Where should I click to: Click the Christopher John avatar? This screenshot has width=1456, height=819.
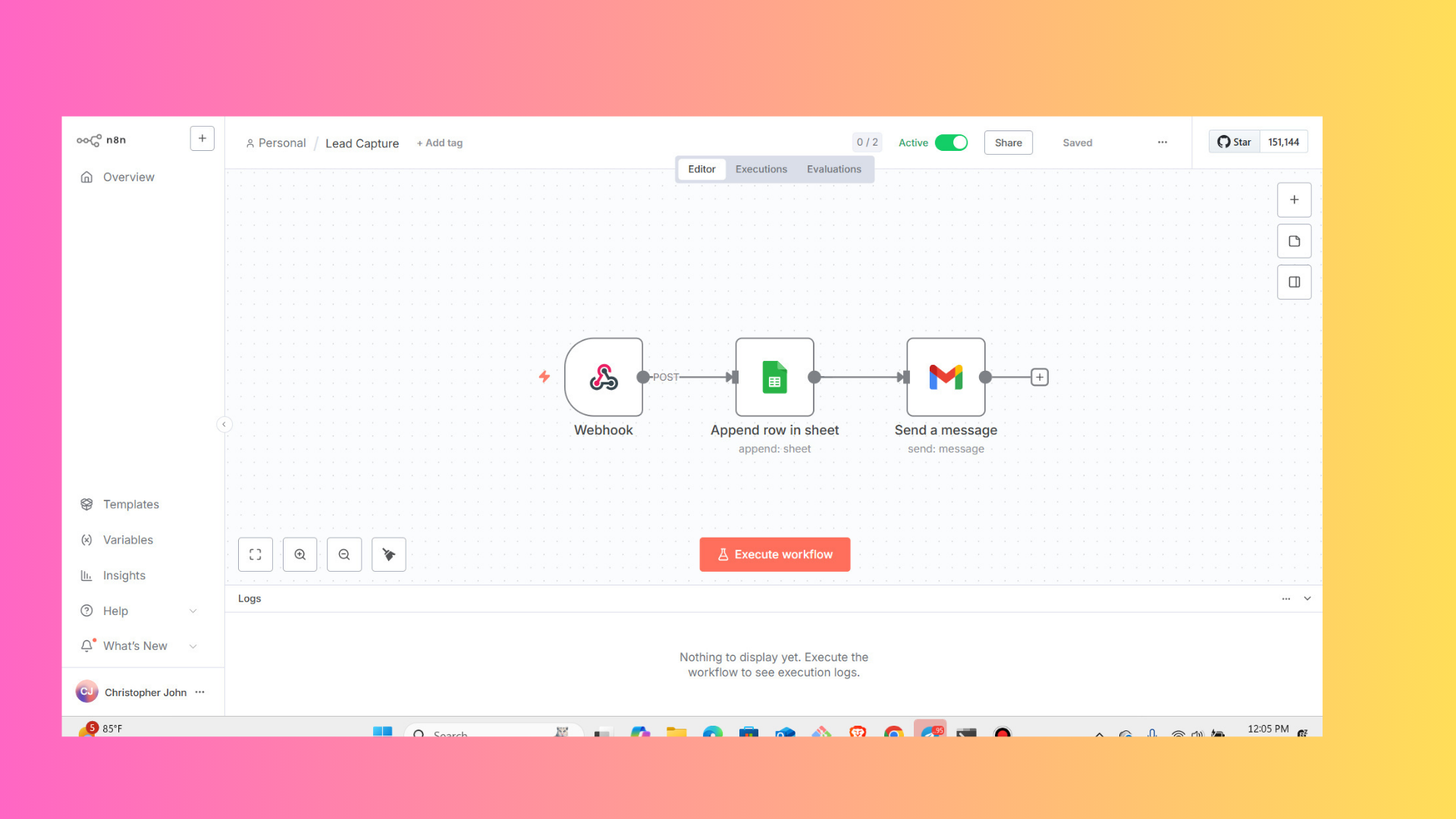tap(86, 692)
